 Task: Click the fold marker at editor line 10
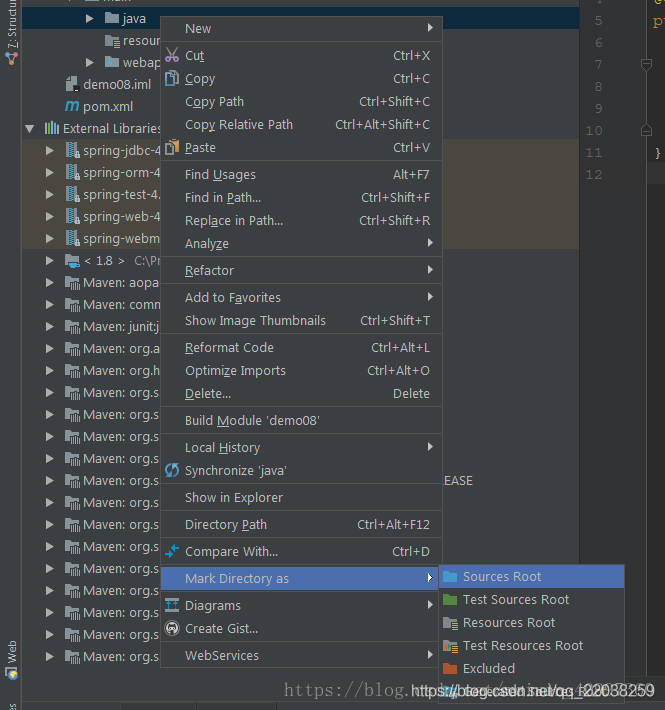[646, 130]
